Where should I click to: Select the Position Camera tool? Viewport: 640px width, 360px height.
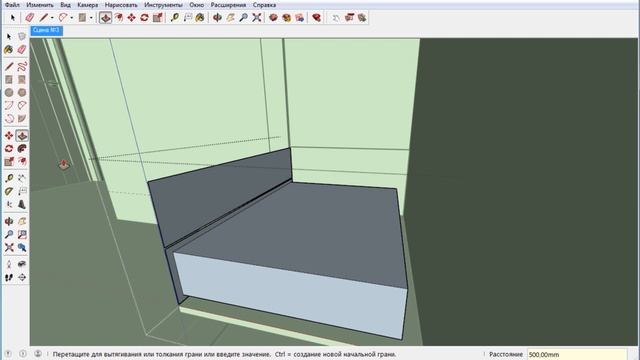click(x=9, y=264)
